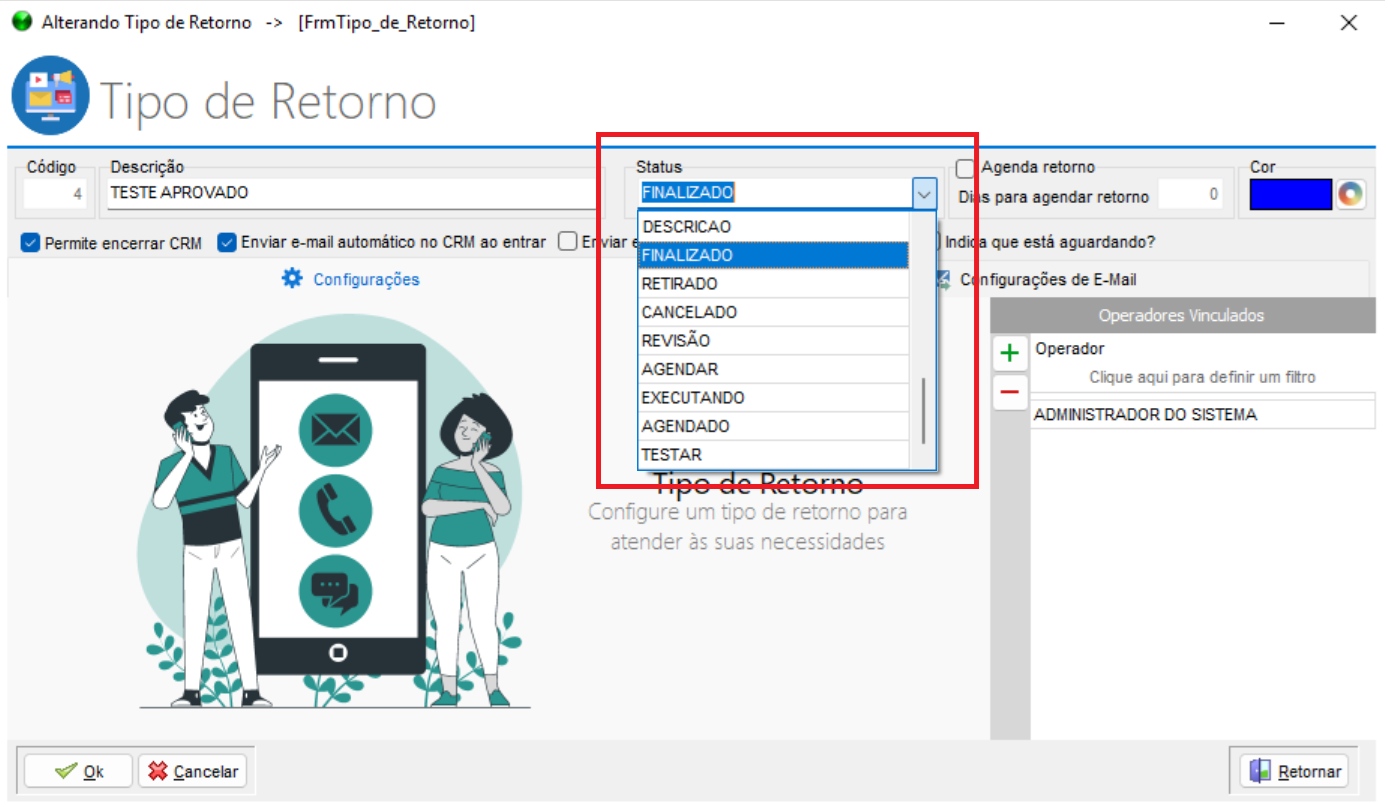1388x807 pixels.
Task: Collapse the Status dropdown arrow
Action: 924,193
